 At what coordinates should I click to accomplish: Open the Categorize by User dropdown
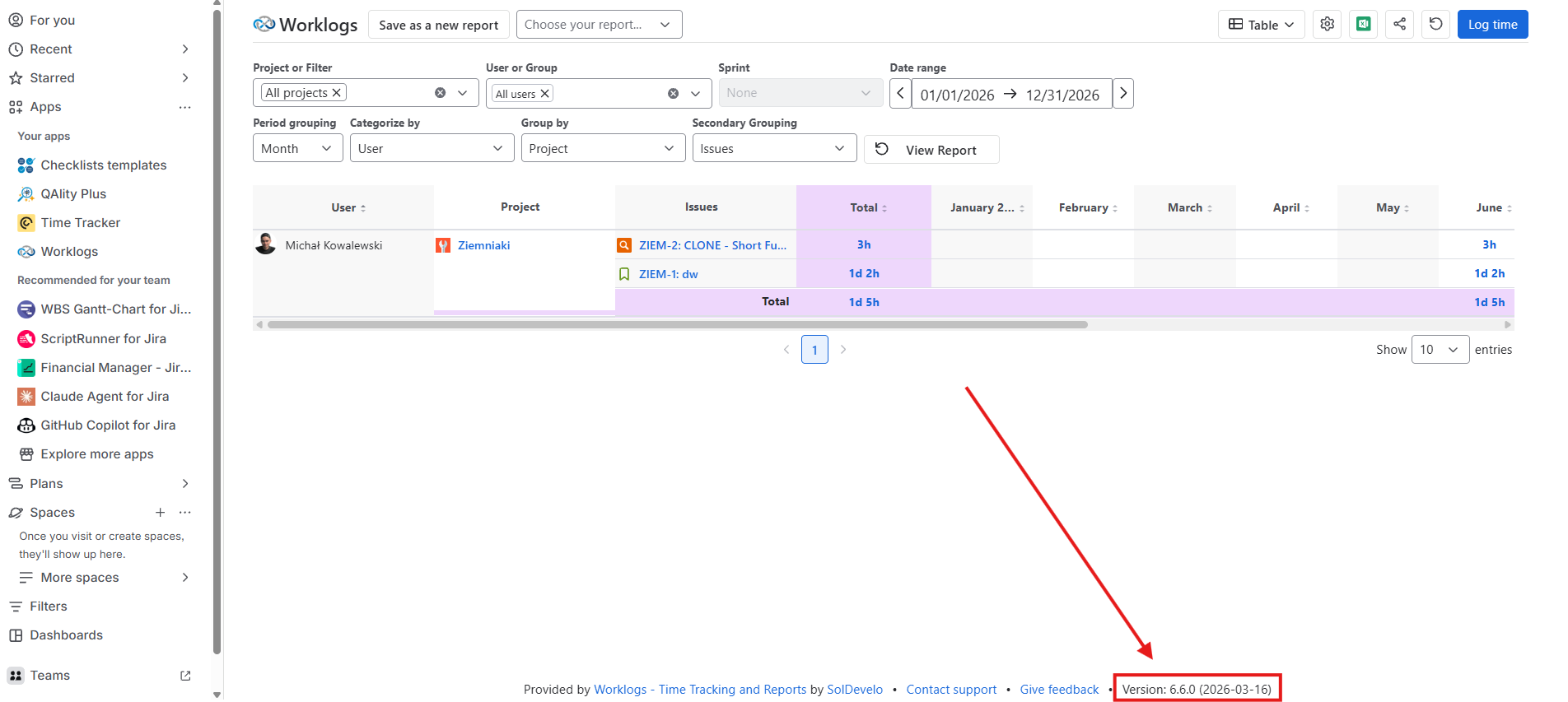(x=432, y=149)
